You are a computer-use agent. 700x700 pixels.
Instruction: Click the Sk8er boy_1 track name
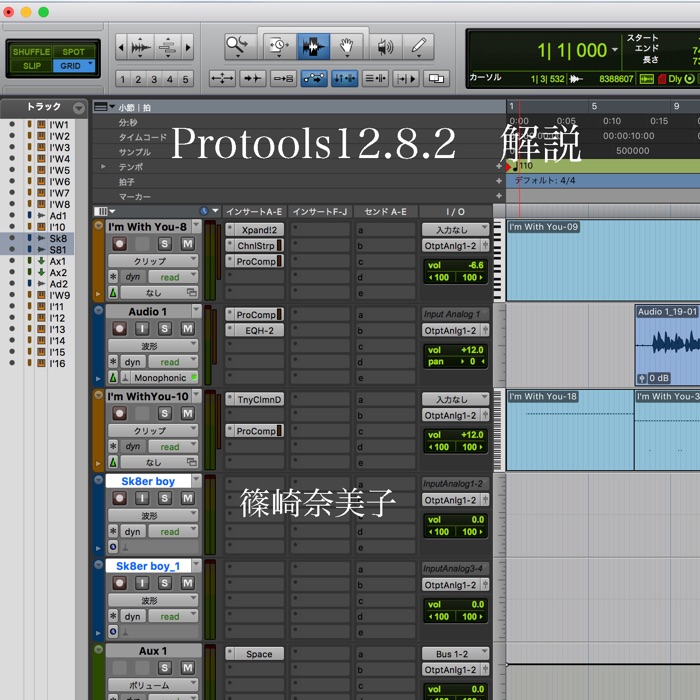click(148, 566)
